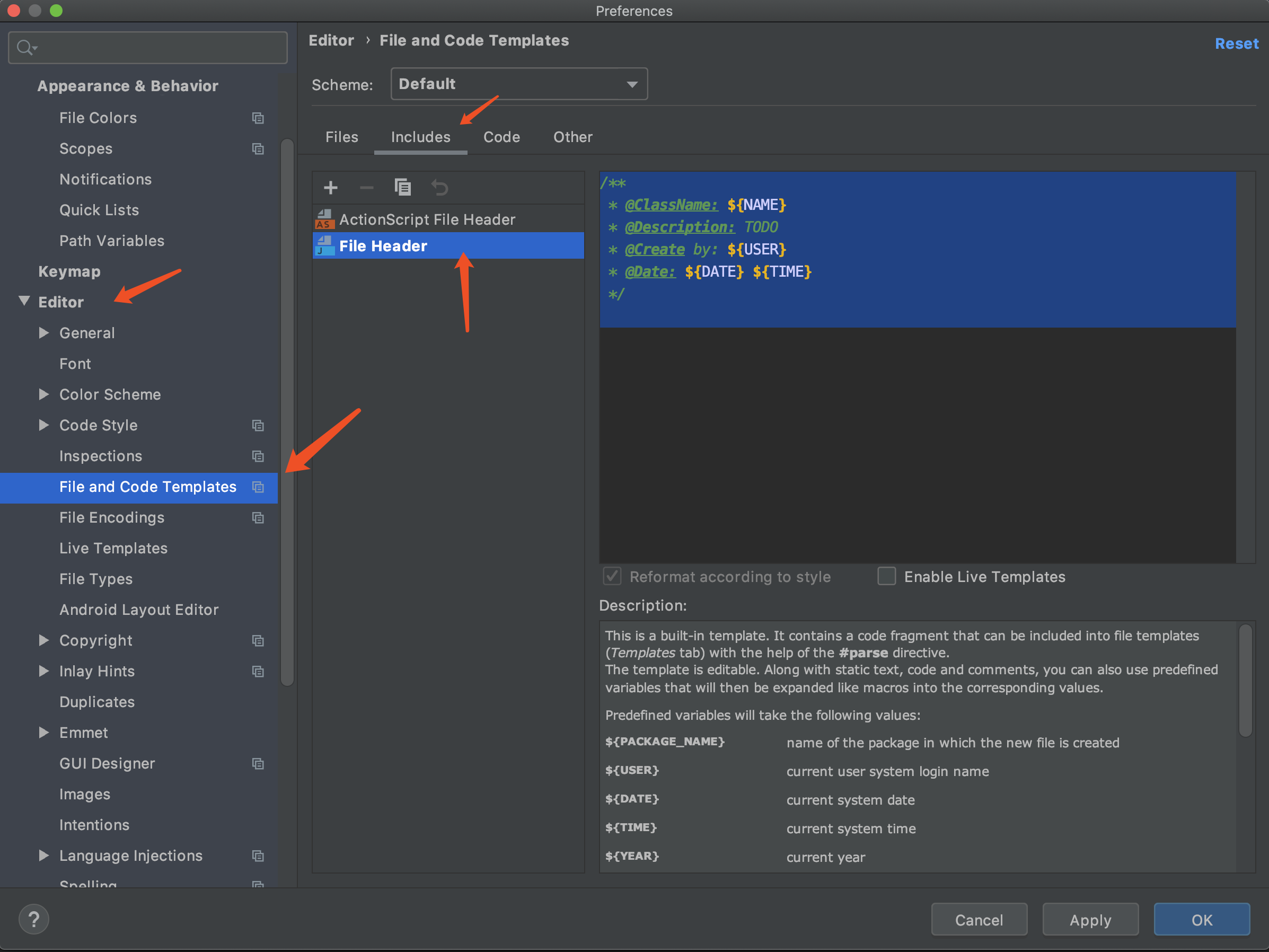The width and height of the screenshot is (1269, 952).
Task: Click the Description pane scrollbar
Action: click(x=1245, y=681)
